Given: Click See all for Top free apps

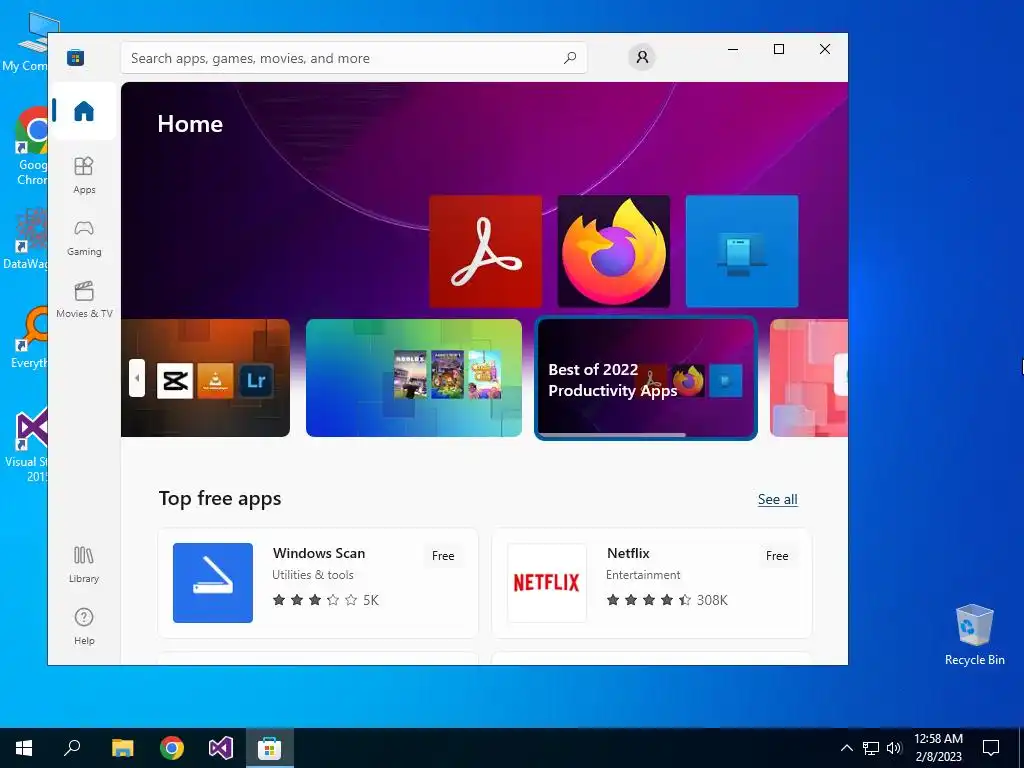Looking at the screenshot, I should coord(777,500).
